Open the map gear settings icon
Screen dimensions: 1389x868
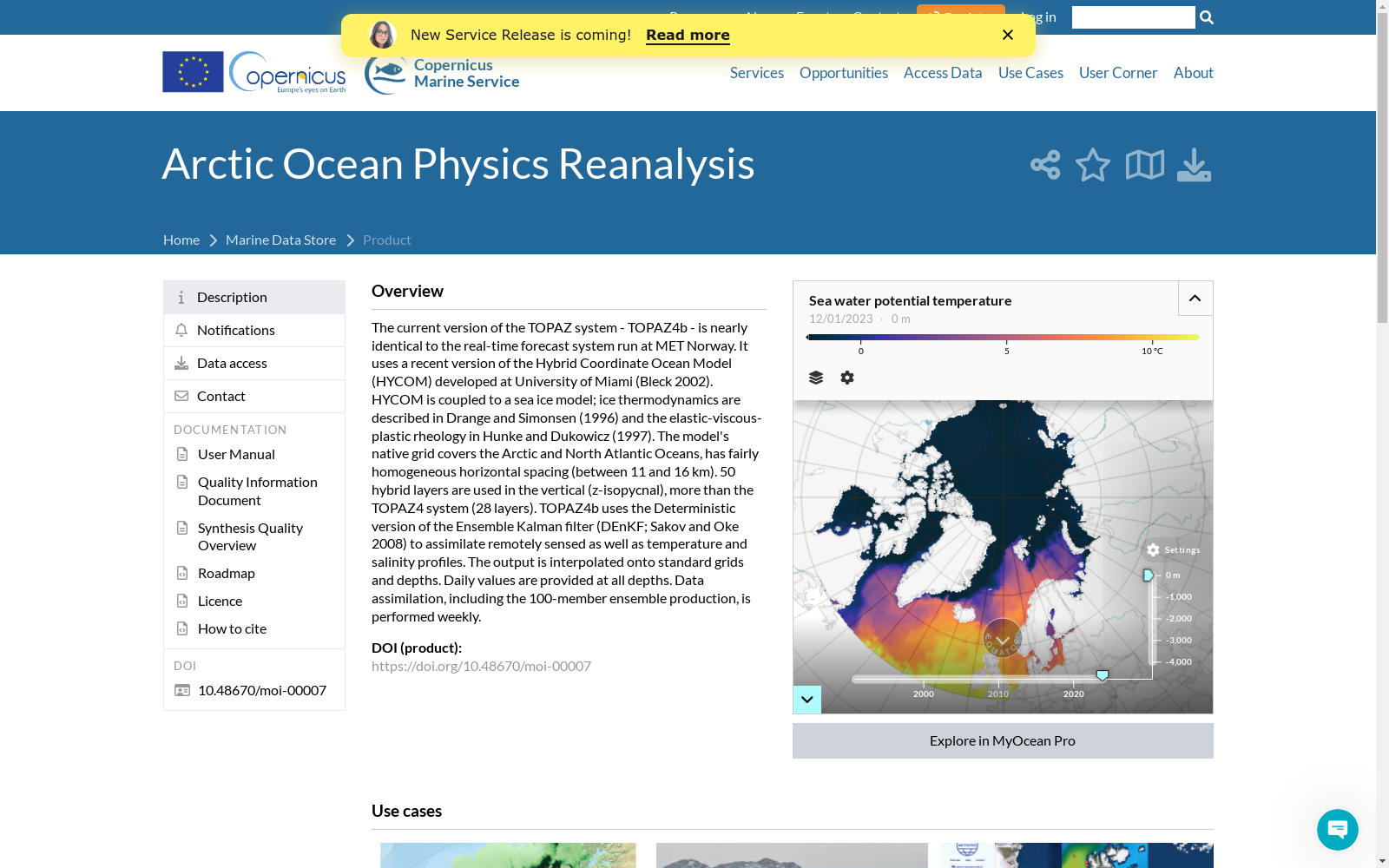coord(847,378)
